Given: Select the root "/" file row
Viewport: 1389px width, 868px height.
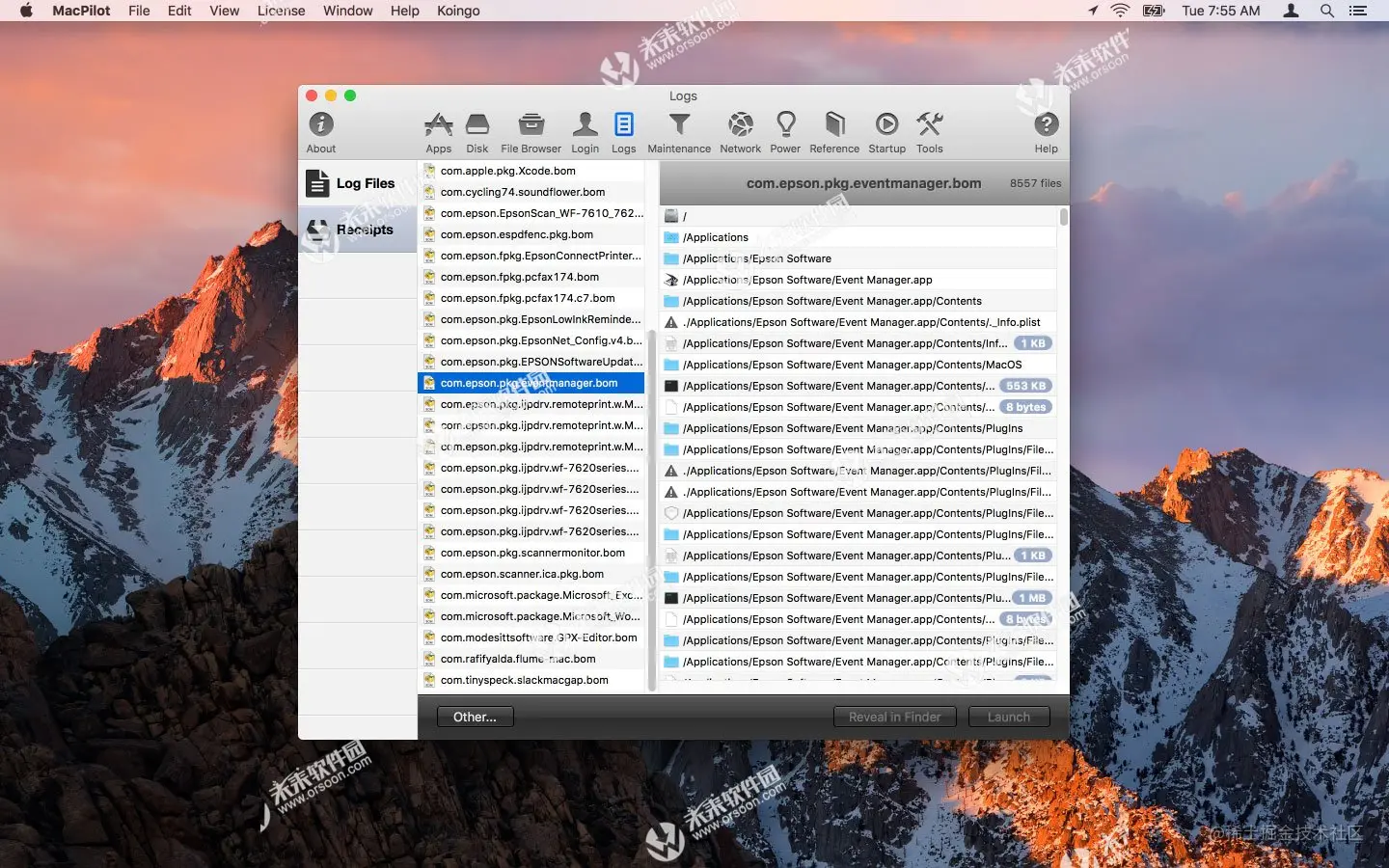Looking at the screenshot, I should pos(858,216).
